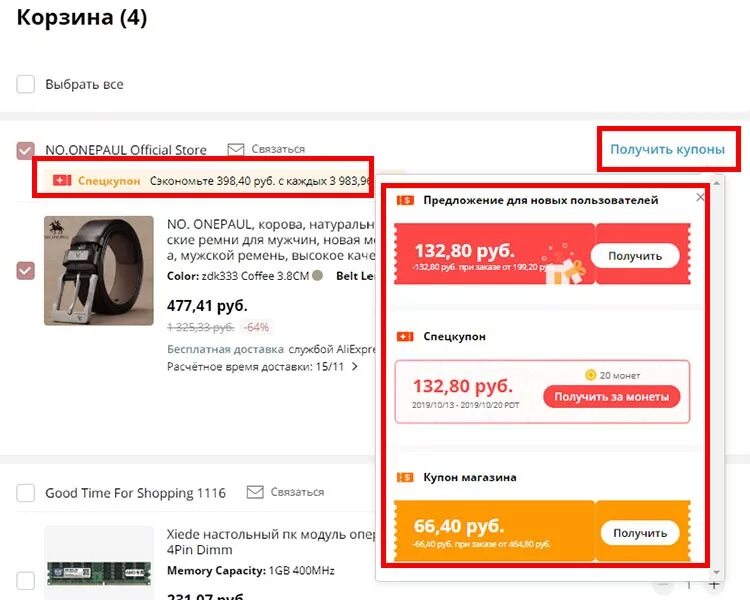Select Good Time For Shopping store checkbox

coord(26,493)
